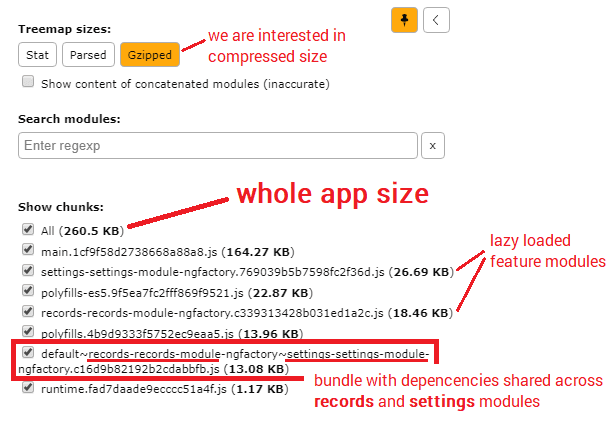Uncheck the polyfills-es5 chunk checkbox
Screen dimensions: 613x422
(28, 291)
